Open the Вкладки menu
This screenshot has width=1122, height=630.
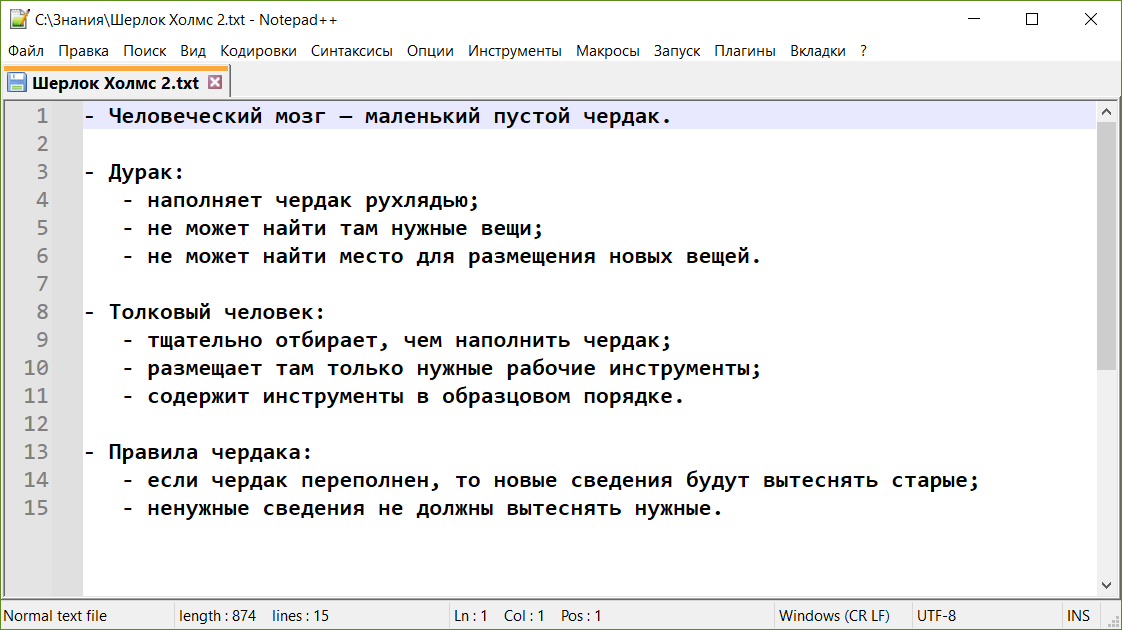818,51
